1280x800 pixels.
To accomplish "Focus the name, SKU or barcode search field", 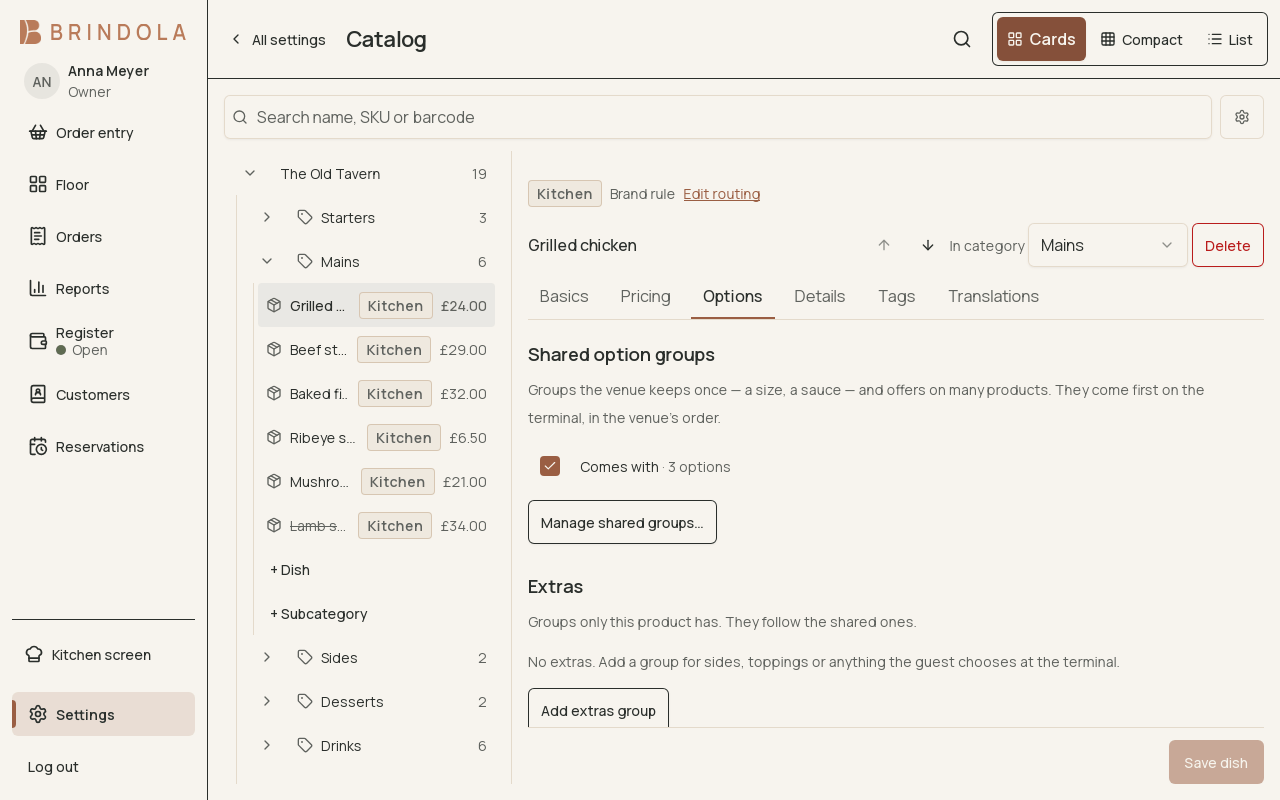I will [x=718, y=117].
